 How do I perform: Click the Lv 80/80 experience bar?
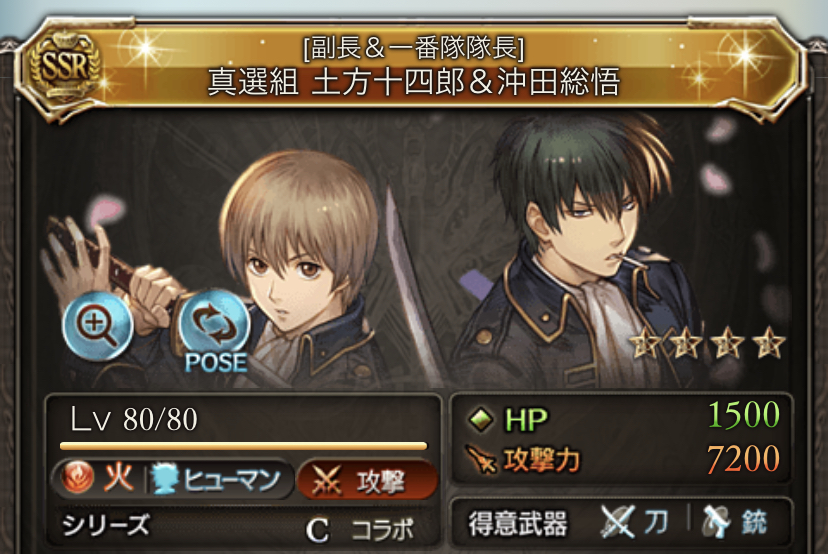(x=243, y=446)
